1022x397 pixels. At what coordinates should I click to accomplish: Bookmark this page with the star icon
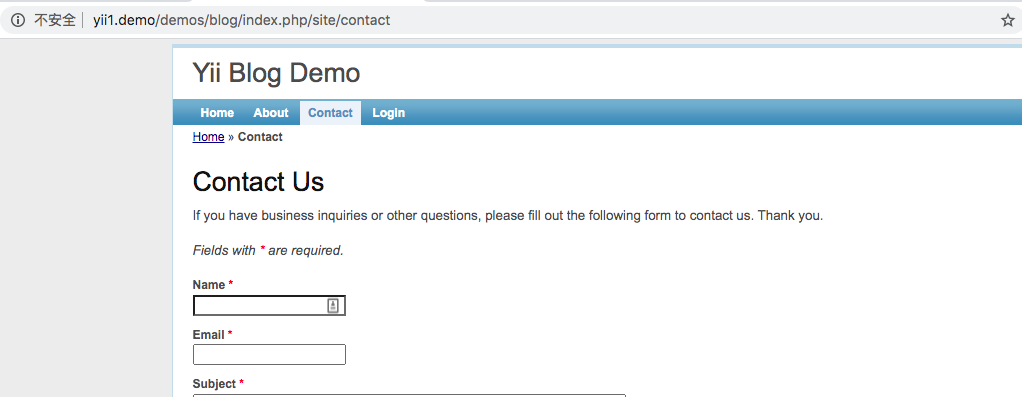coord(1008,20)
